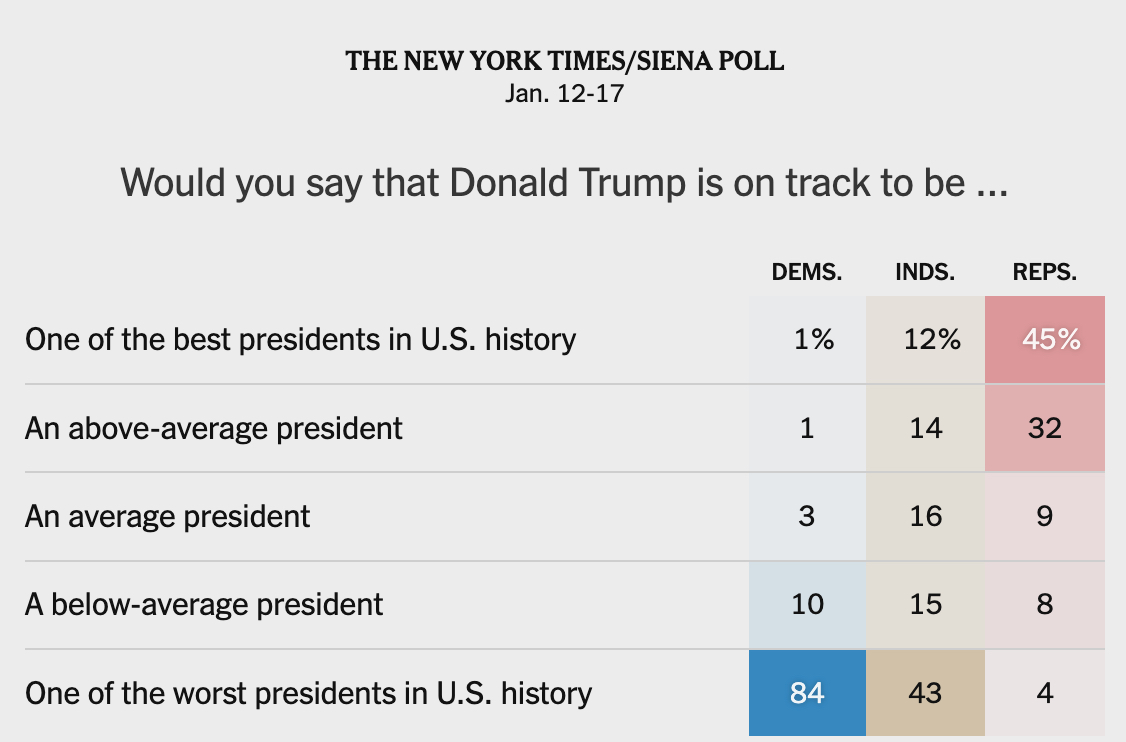
Task: Click the 'One of the best presidents' row label
Action: [x=300, y=340]
